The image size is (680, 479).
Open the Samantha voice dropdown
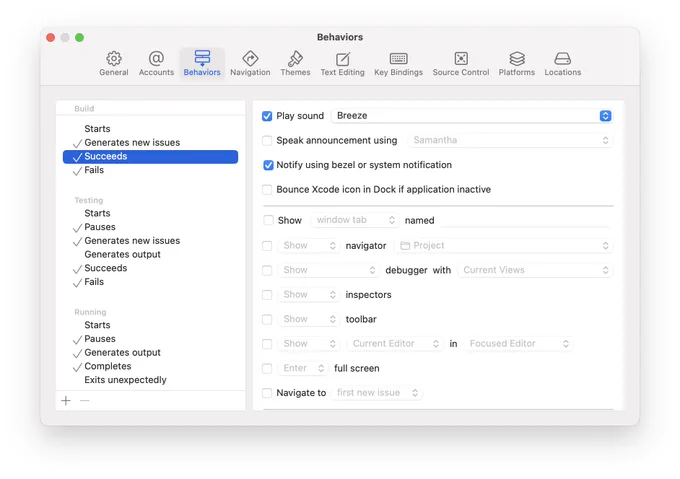pyautogui.click(x=510, y=140)
